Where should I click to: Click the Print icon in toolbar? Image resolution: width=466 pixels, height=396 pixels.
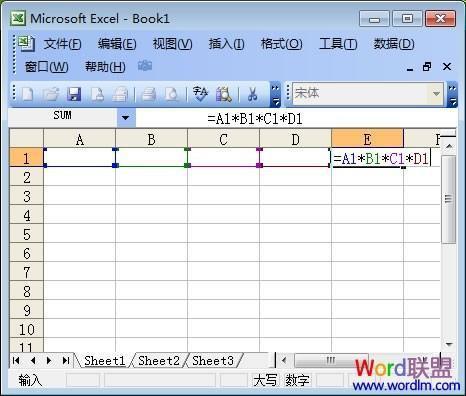(149, 94)
